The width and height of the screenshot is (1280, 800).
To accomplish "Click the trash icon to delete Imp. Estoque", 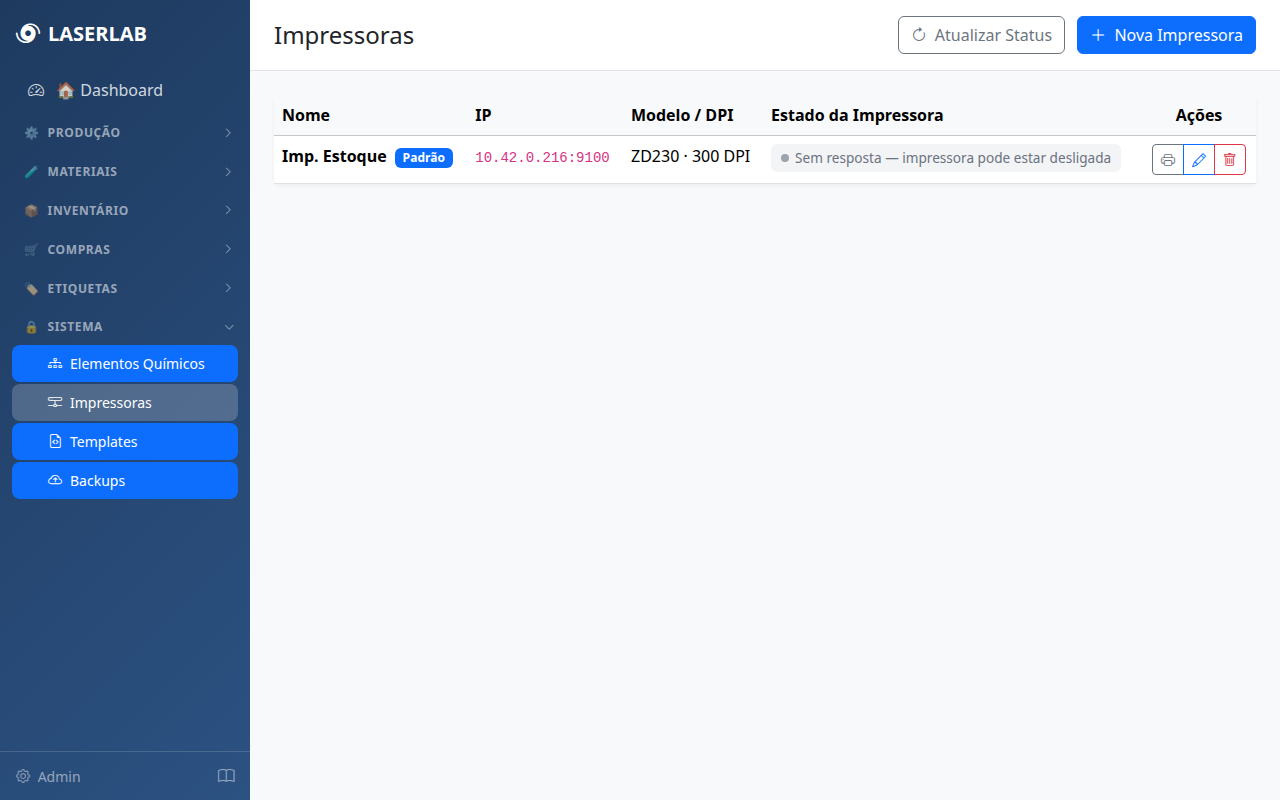I will [1229, 159].
